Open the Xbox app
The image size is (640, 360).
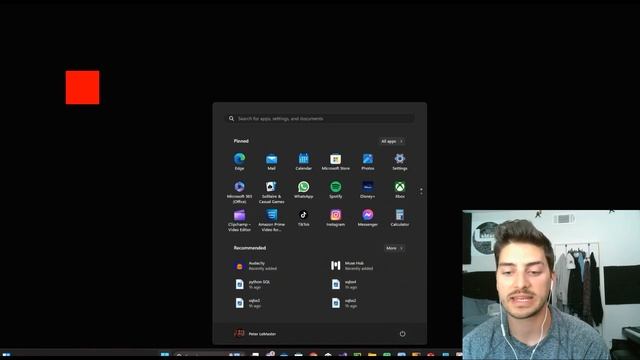point(400,190)
